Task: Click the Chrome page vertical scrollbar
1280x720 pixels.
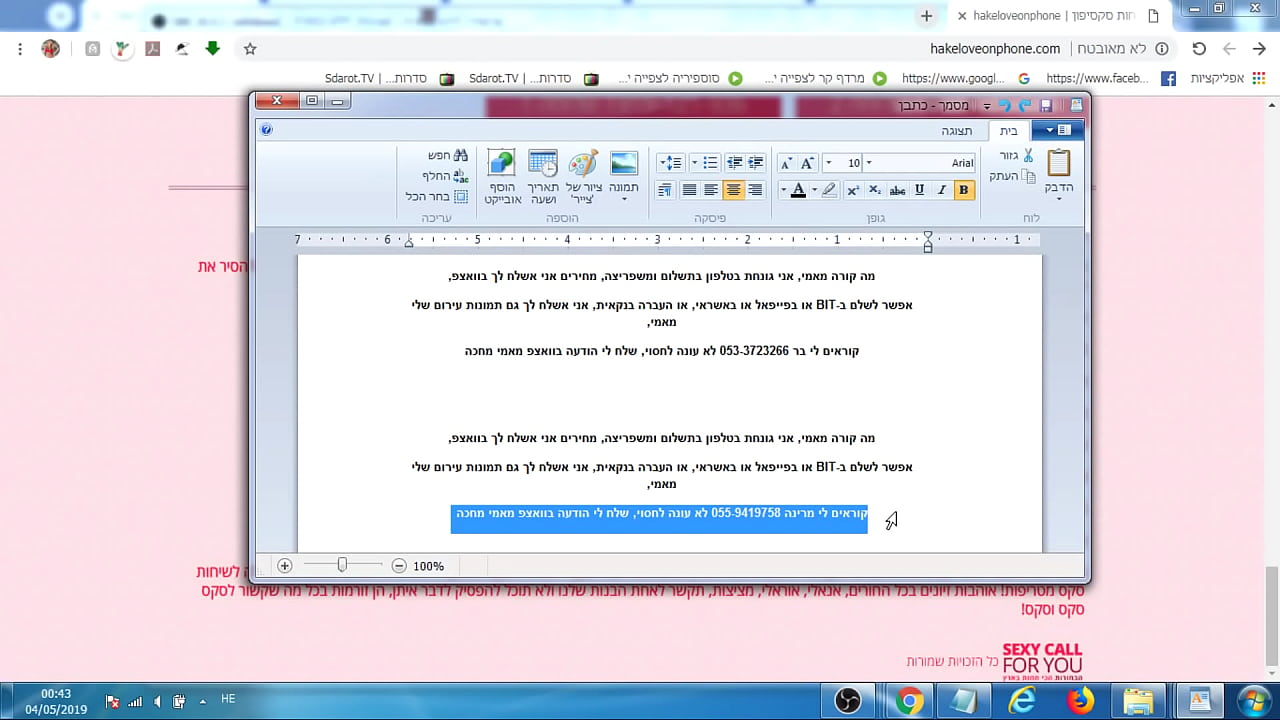Action: (x=1271, y=614)
